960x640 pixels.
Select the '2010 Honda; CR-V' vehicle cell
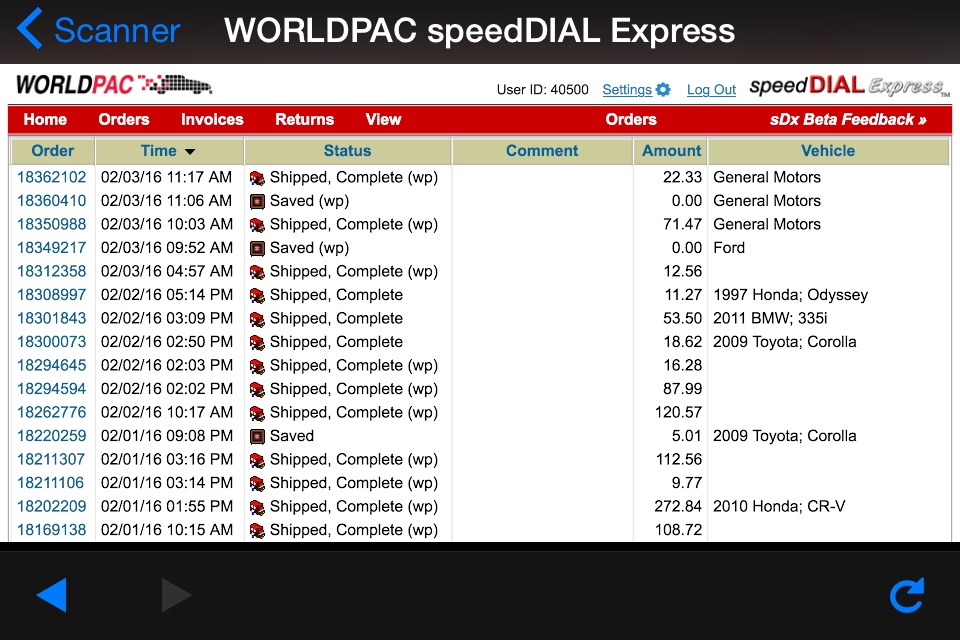click(779, 506)
